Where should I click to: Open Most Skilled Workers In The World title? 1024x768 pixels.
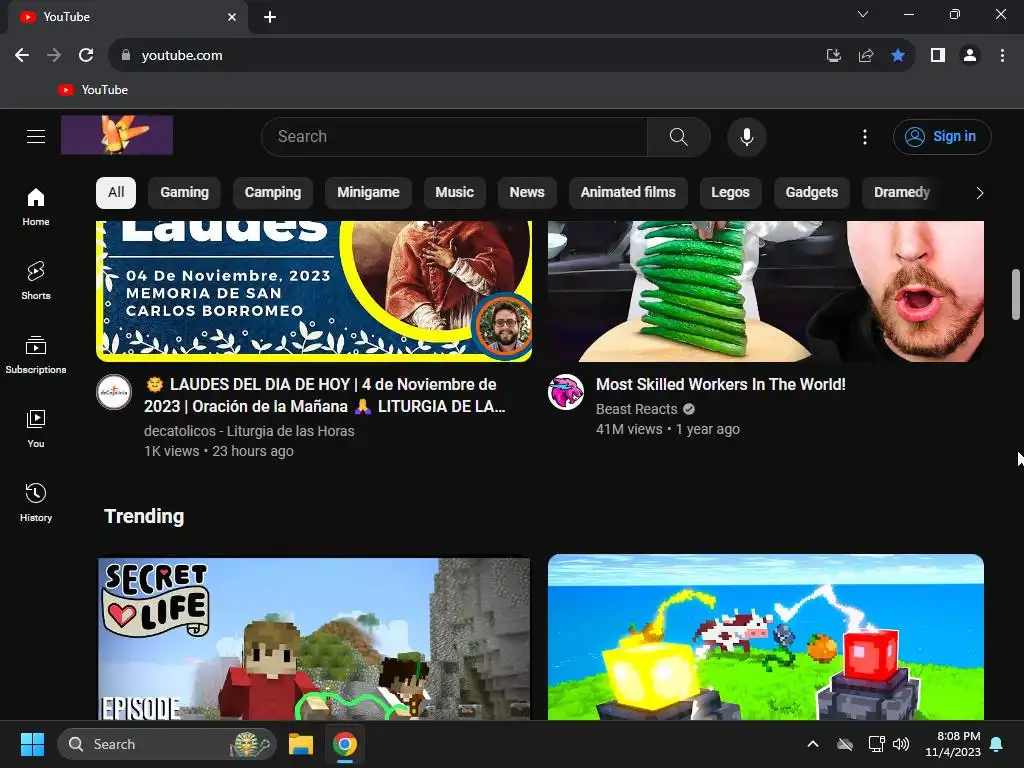pos(720,385)
